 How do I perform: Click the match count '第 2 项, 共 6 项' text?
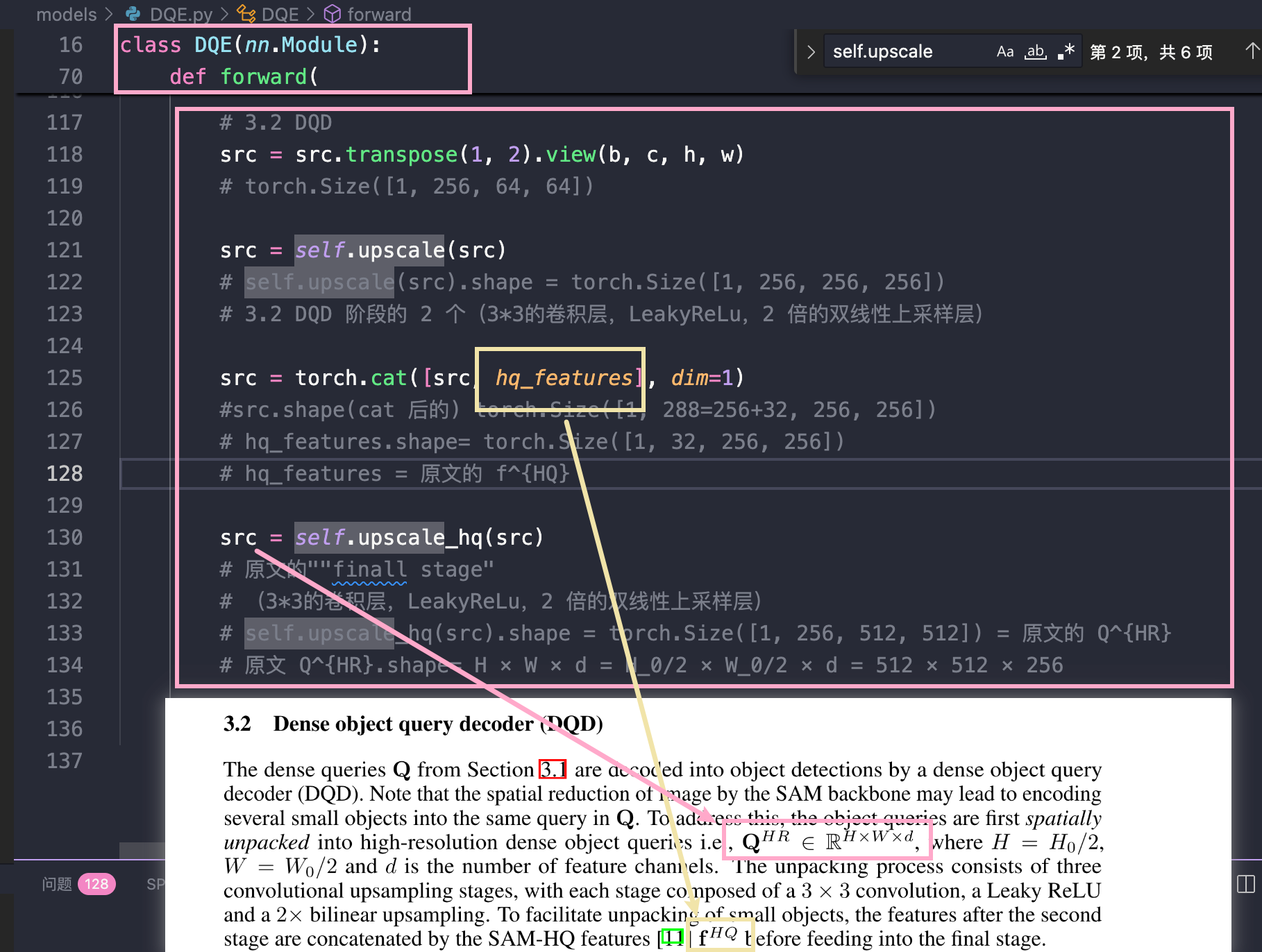point(1151,52)
